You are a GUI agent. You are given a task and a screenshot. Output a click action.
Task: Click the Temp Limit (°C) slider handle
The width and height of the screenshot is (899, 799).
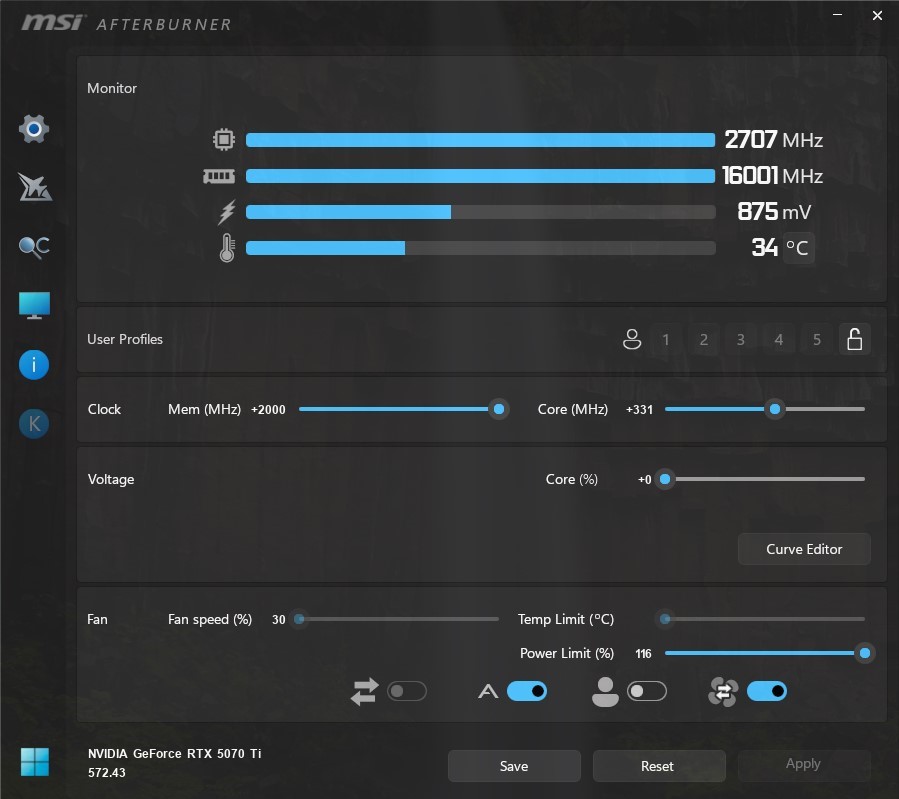(665, 619)
